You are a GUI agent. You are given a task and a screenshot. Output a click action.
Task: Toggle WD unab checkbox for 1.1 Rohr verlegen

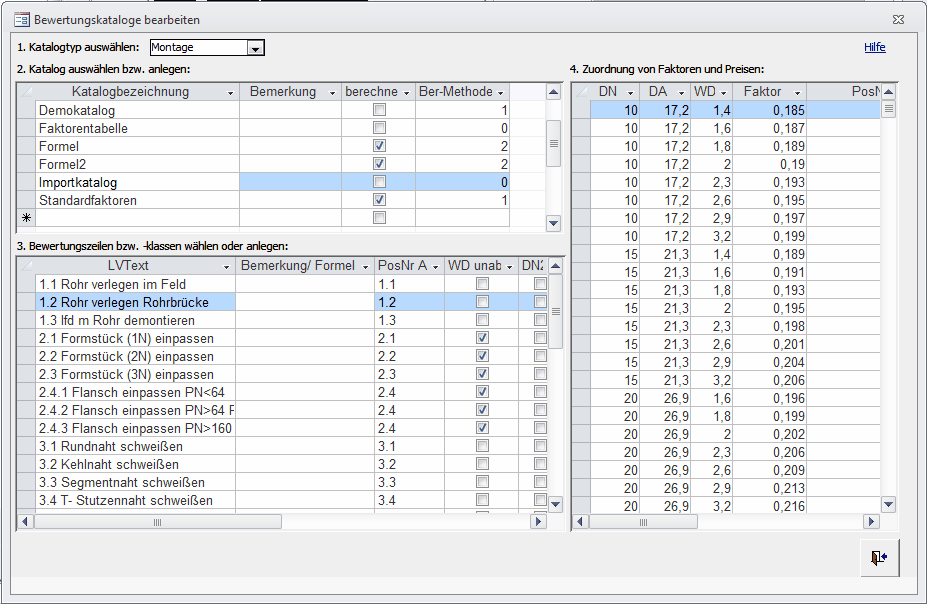pos(482,285)
